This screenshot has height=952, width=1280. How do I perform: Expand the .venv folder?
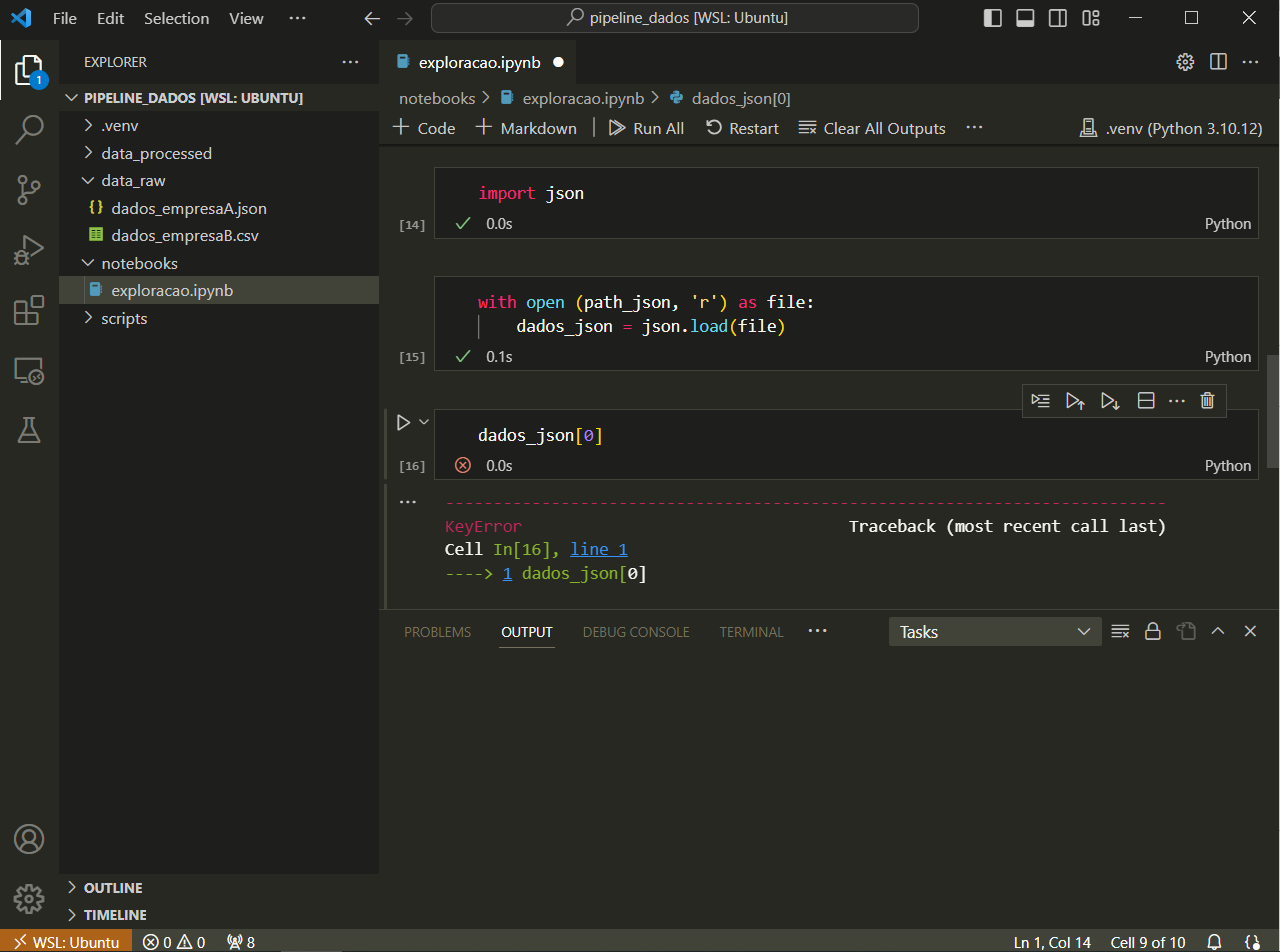point(219,126)
